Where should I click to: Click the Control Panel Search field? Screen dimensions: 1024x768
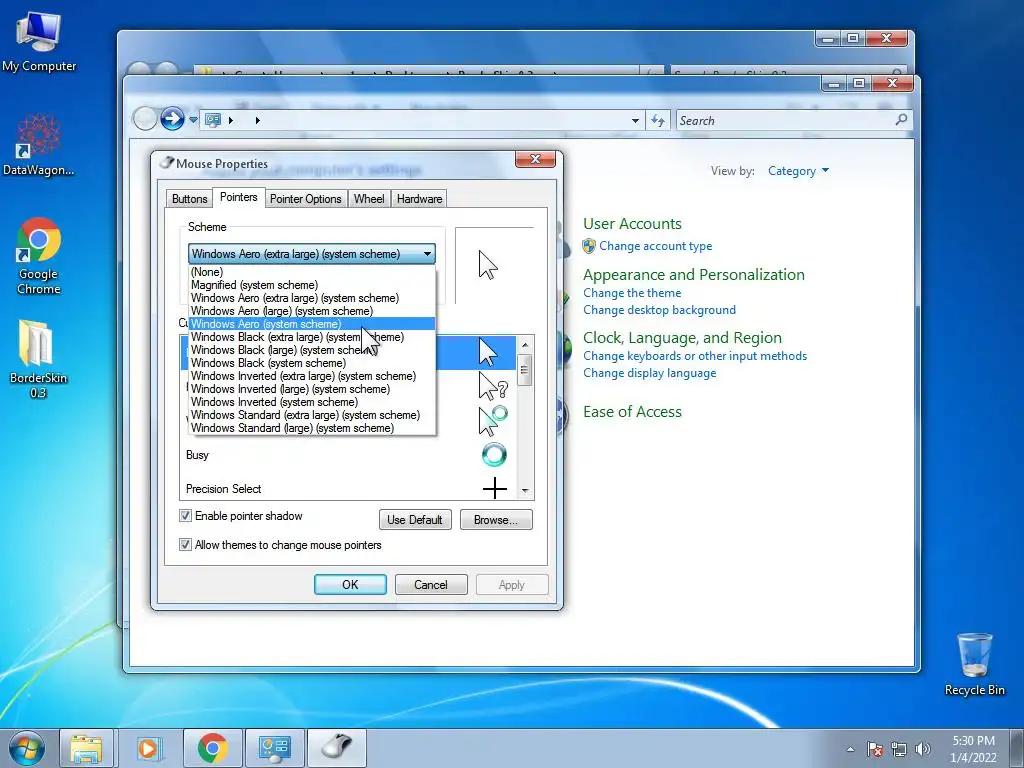coord(784,120)
